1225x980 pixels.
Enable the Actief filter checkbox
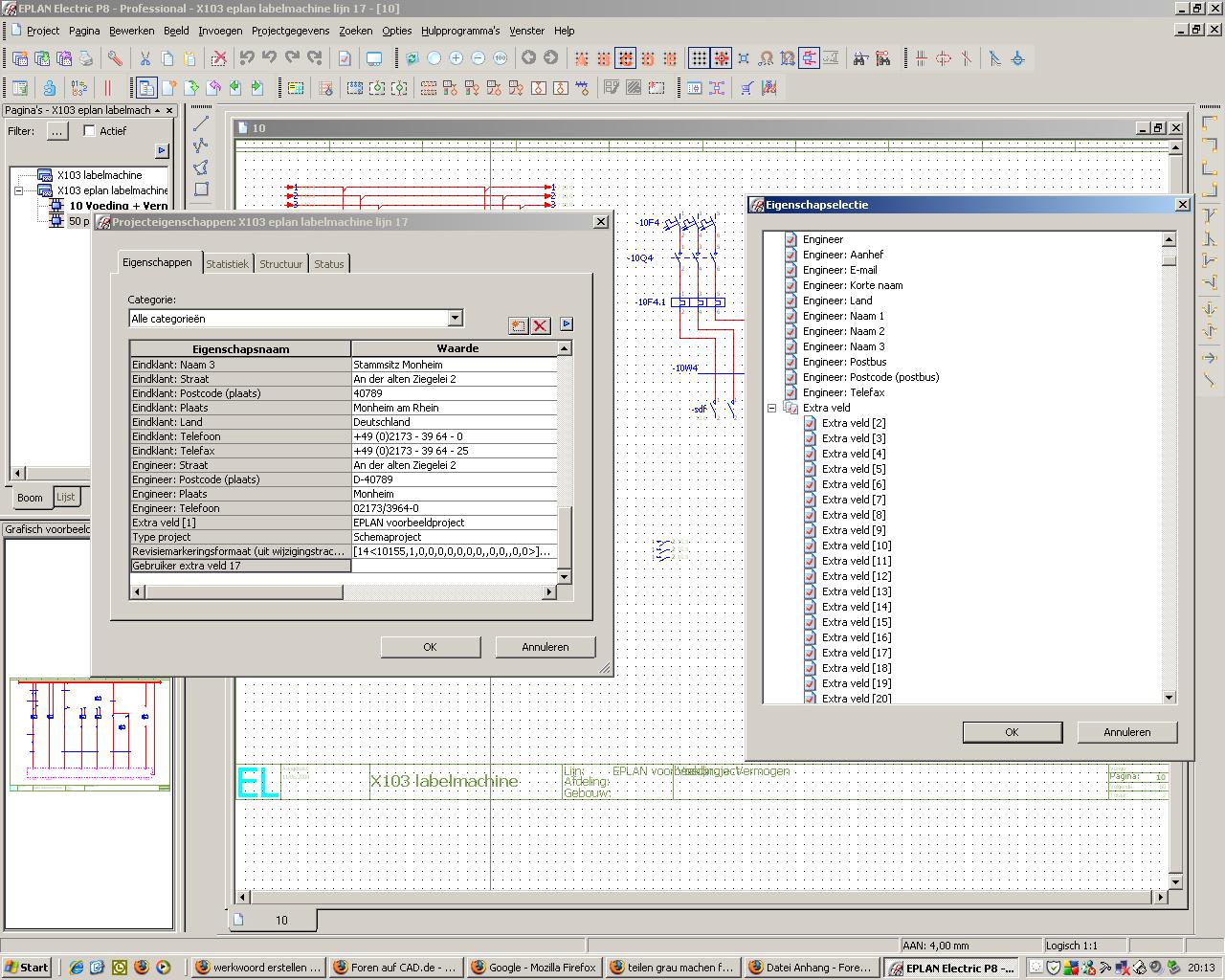[90, 131]
